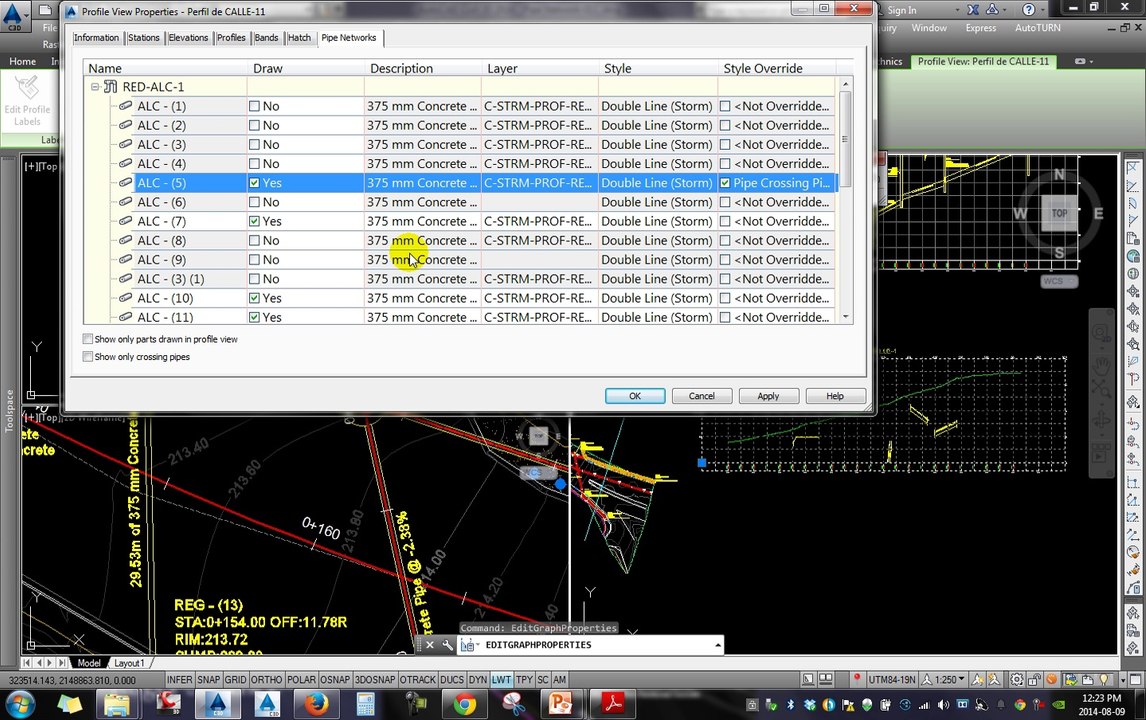The image size is (1146, 720).
Task: Select the ALC - (3) (1) pipe name
Action: pos(171,279)
